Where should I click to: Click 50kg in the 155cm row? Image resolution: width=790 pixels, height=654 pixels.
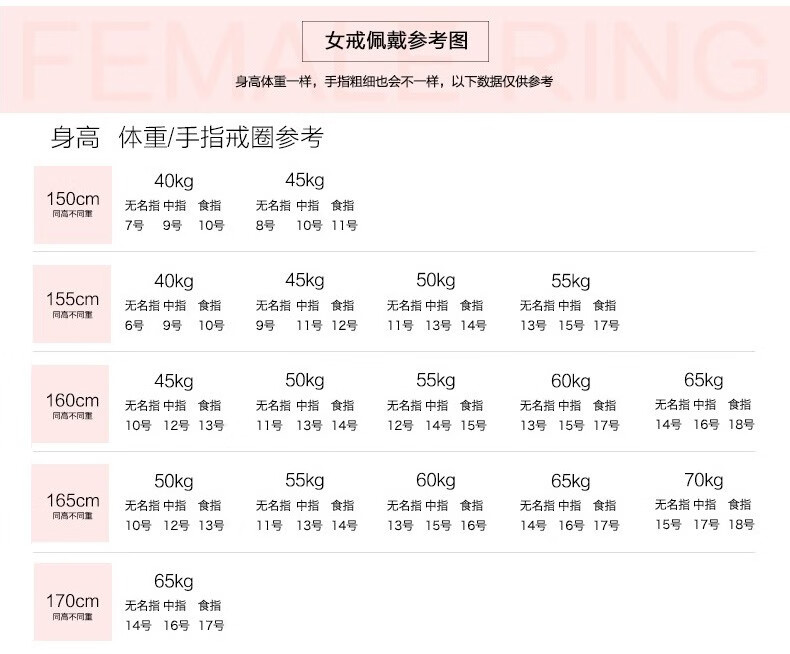pos(436,280)
